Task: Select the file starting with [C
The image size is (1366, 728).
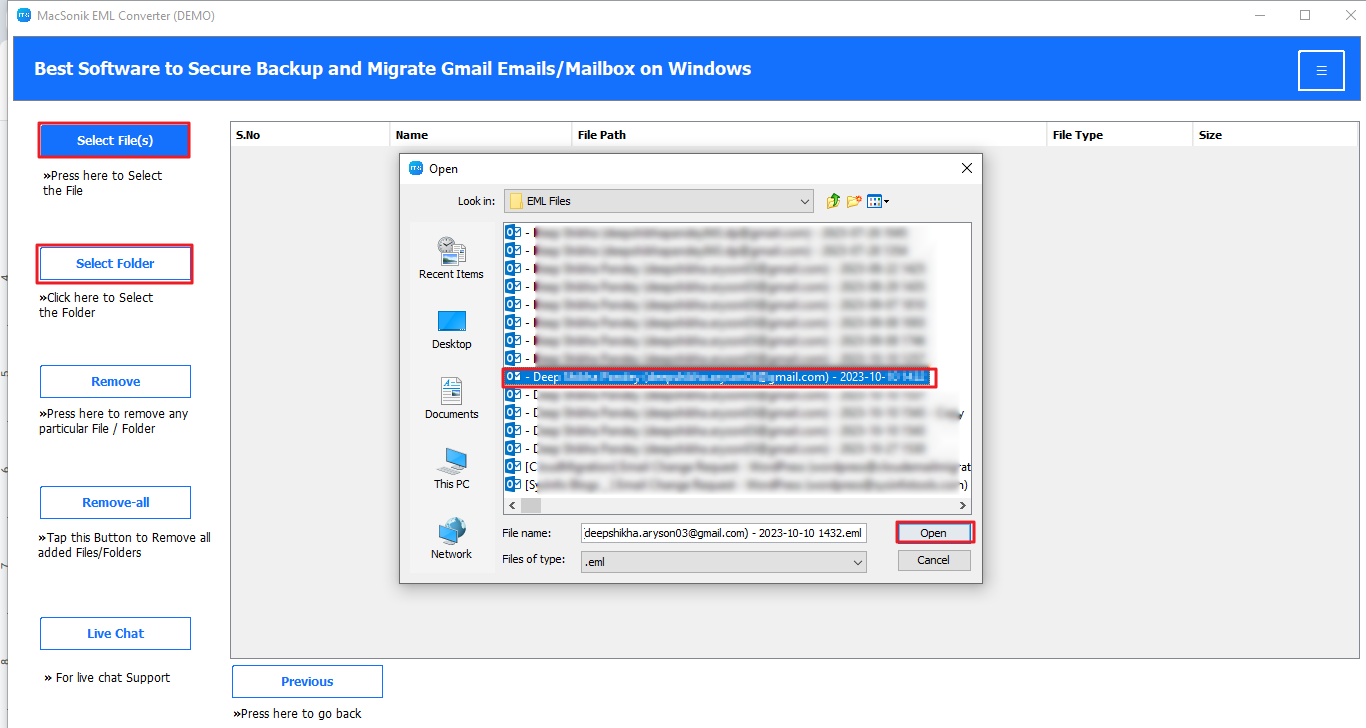Action: click(738, 467)
